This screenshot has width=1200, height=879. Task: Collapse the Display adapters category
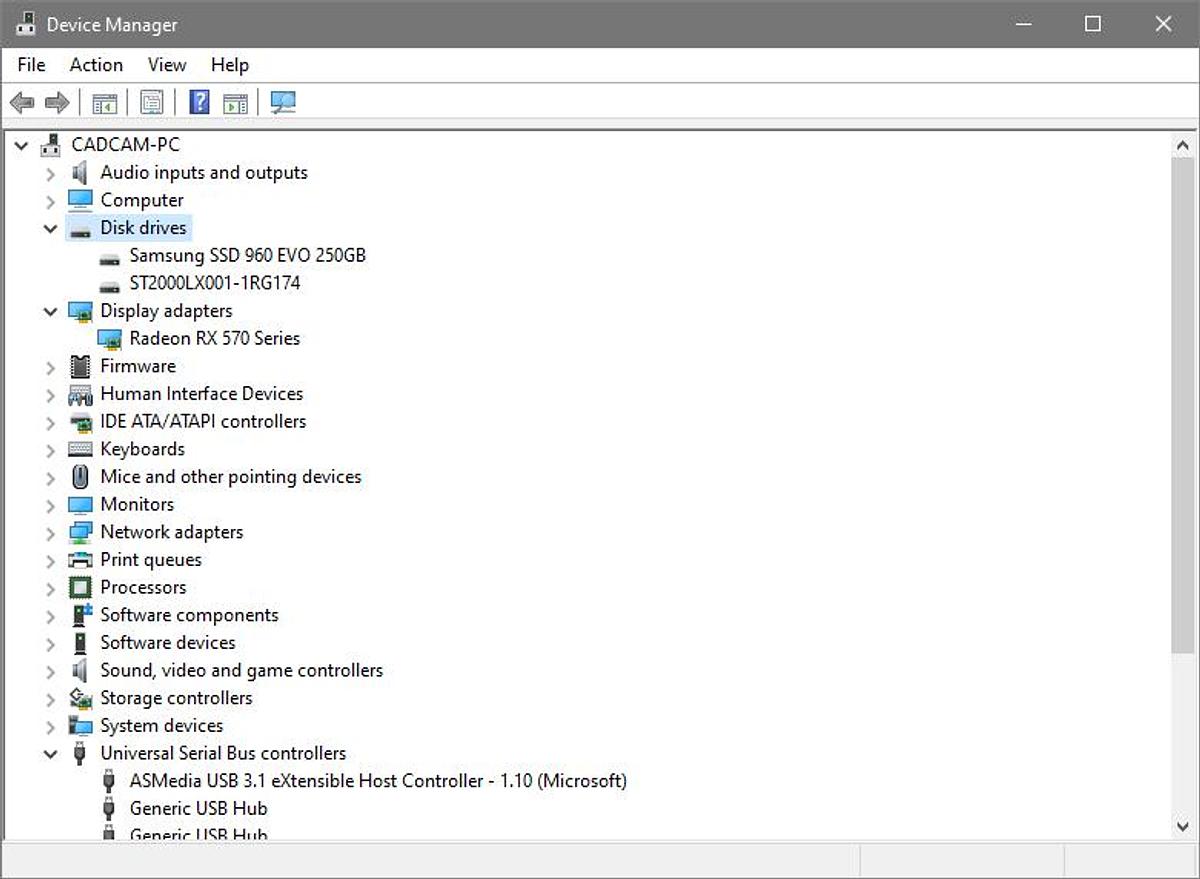pos(50,311)
